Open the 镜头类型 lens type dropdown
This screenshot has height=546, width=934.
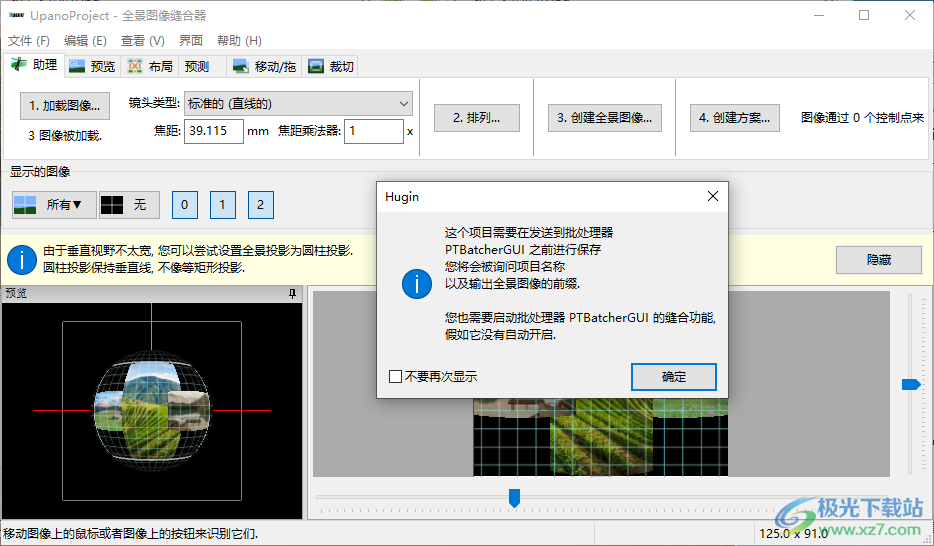(x=298, y=104)
